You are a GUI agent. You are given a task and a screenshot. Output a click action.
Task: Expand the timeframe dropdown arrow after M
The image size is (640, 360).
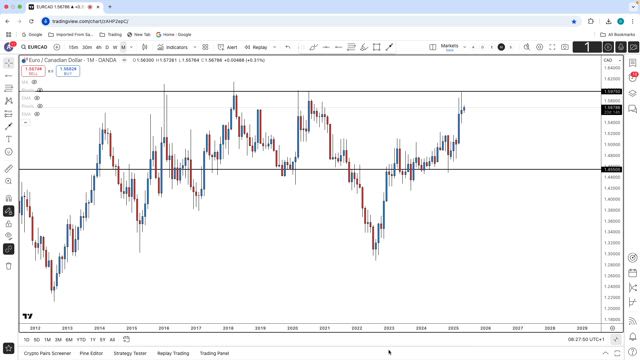[131, 47]
